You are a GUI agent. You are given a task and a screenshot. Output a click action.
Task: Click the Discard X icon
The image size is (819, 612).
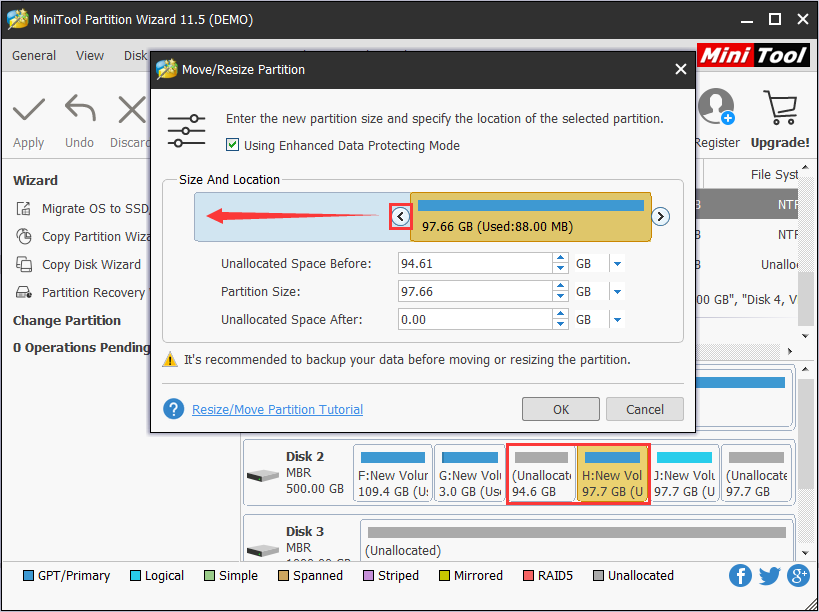pos(133,110)
